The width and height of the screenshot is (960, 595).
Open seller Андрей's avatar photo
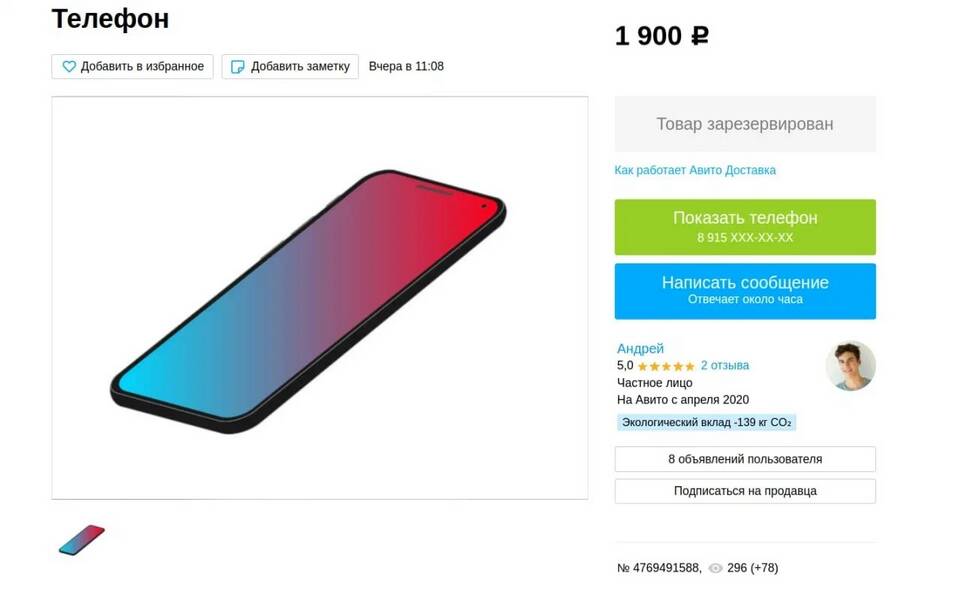coord(850,365)
